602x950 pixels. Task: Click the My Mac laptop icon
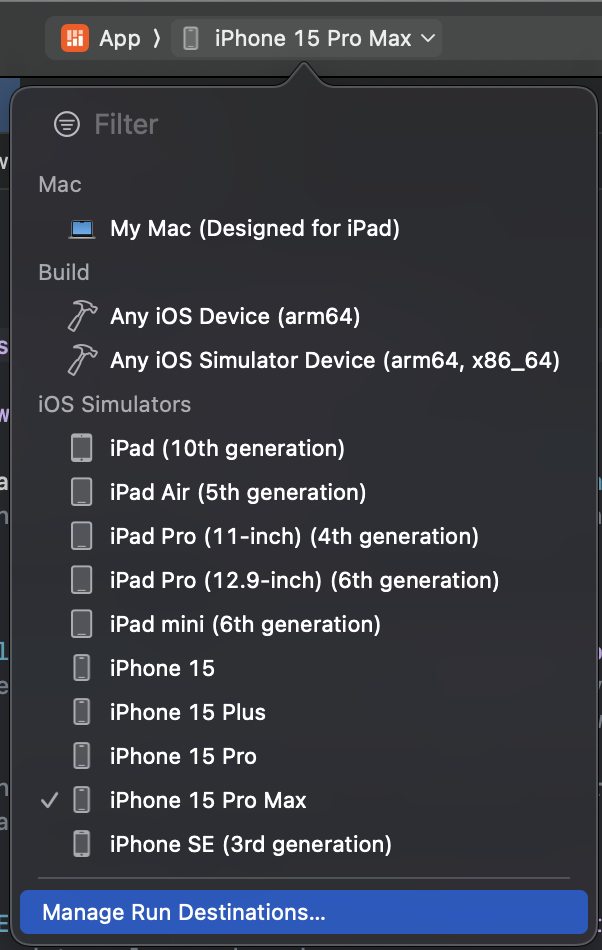(82, 229)
